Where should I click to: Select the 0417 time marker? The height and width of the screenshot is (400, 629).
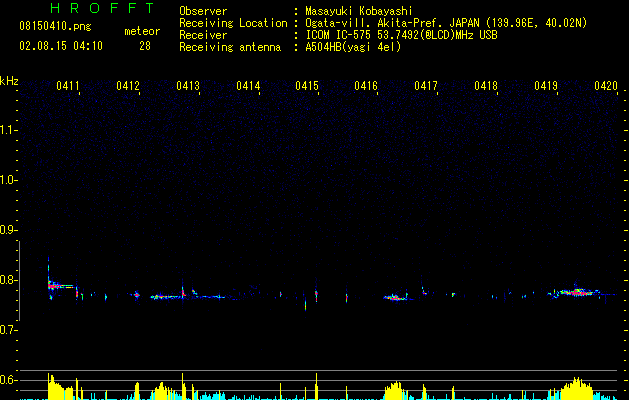coord(426,86)
